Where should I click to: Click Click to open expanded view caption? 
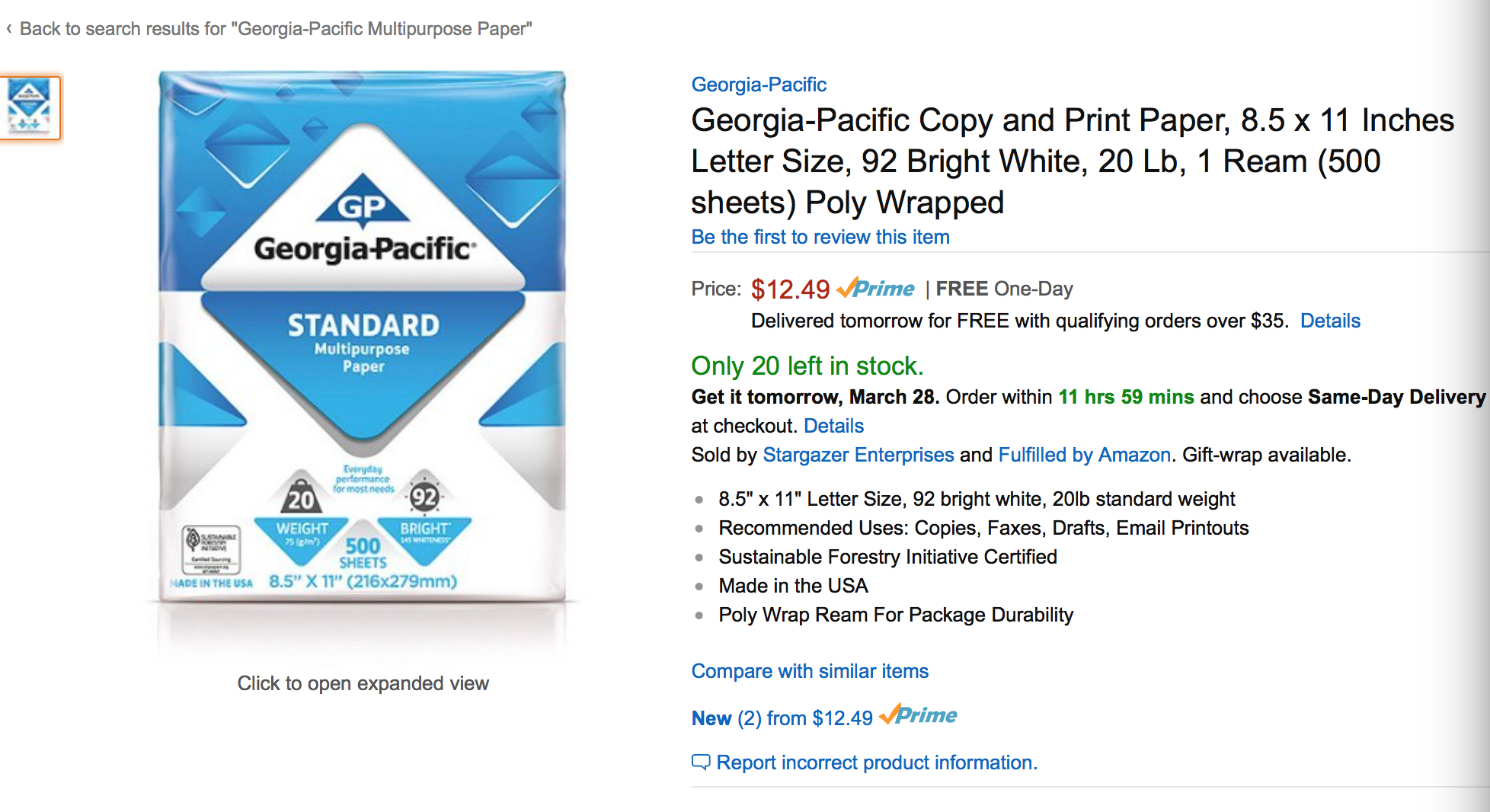click(363, 683)
